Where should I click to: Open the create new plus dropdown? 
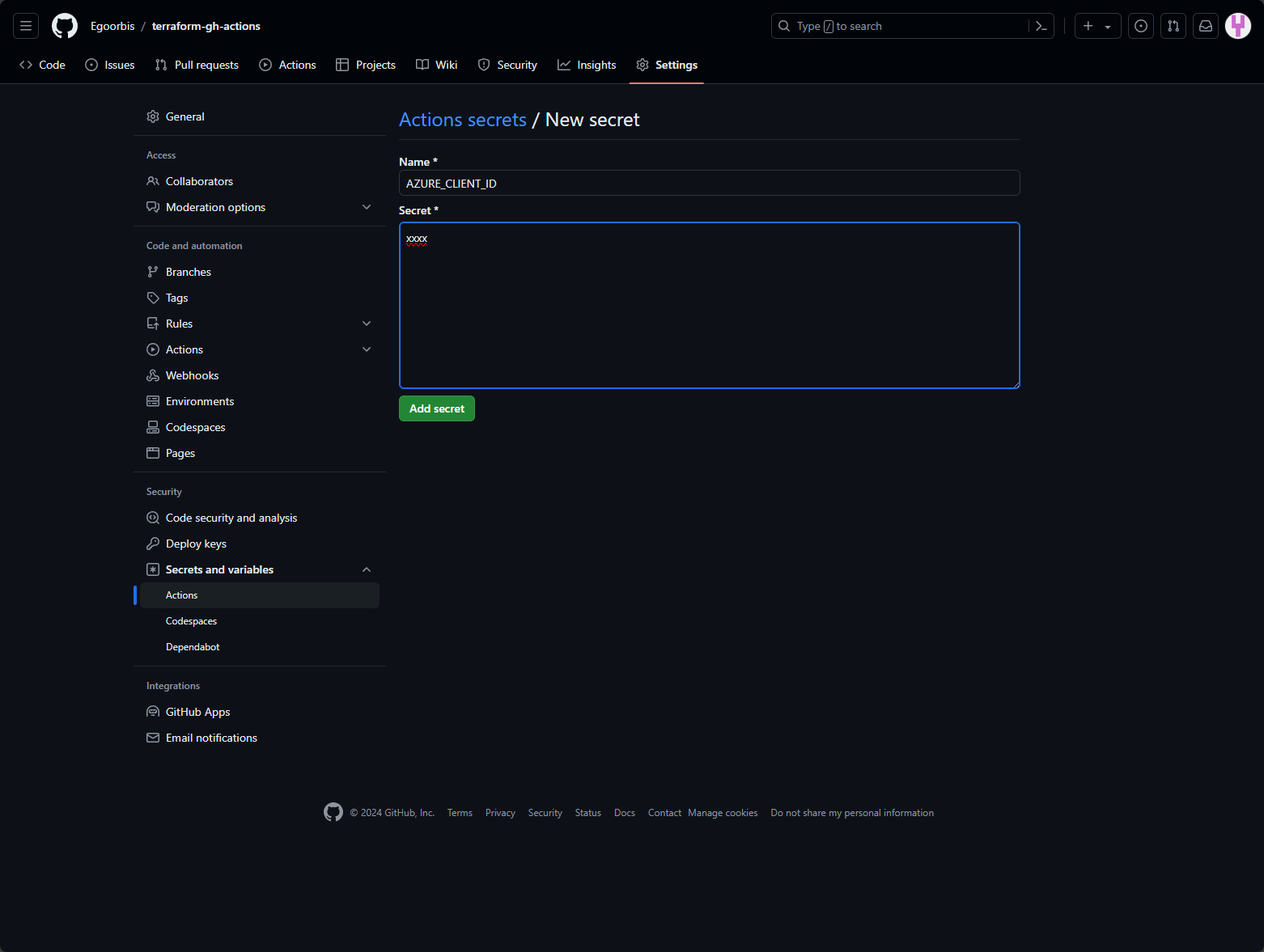click(x=1096, y=26)
